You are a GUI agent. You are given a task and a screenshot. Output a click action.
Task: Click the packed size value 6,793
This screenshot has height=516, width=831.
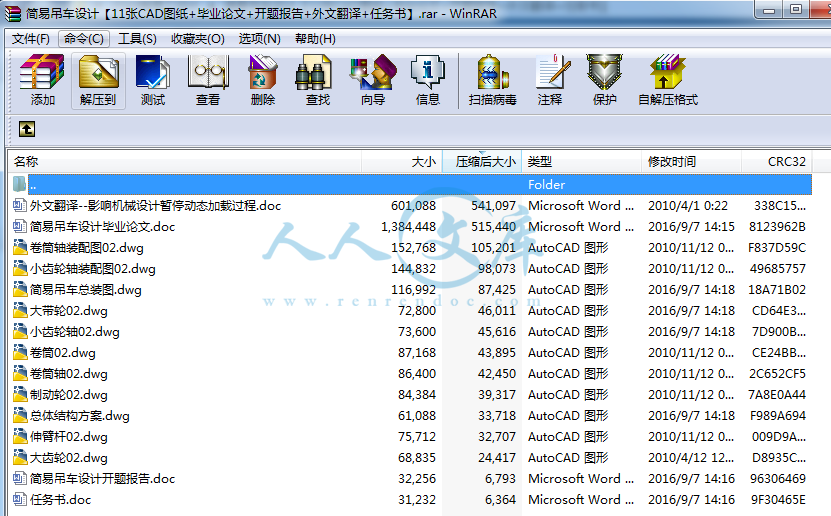point(500,479)
